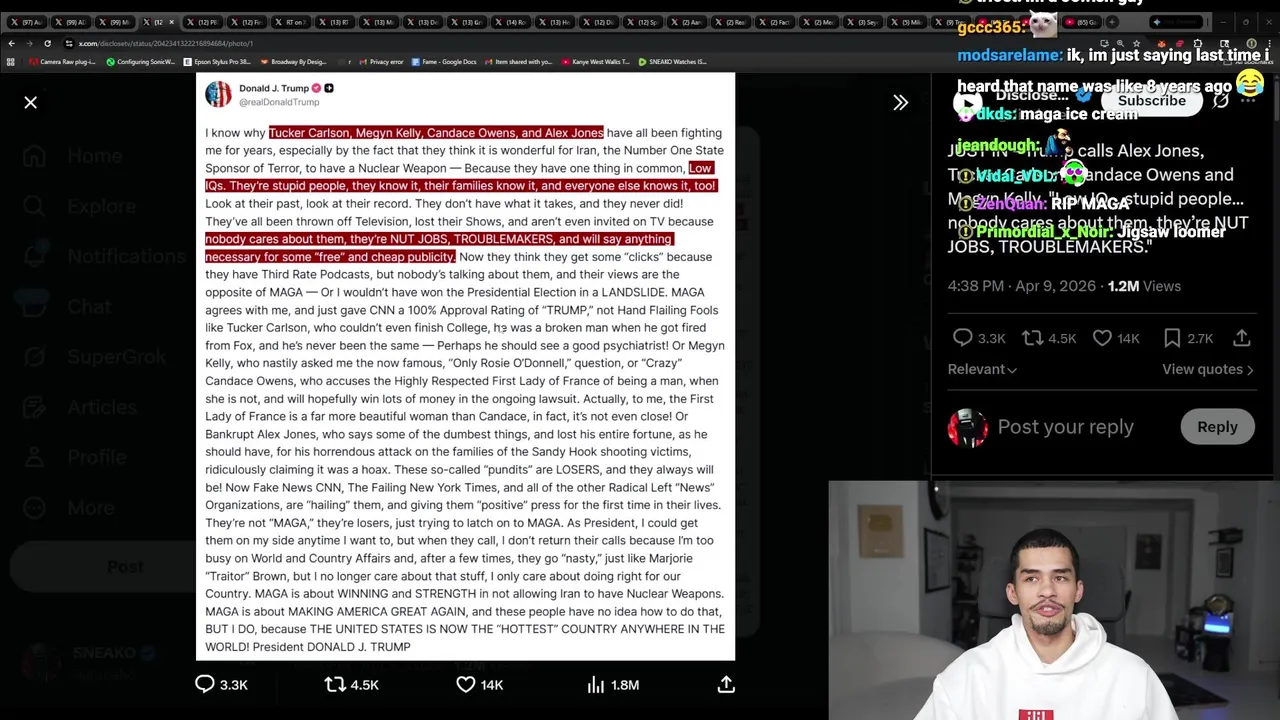Open the 'Kanye West Walks T...' bookmark
The width and height of the screenshot is (1280, 720).
(596, 62)
